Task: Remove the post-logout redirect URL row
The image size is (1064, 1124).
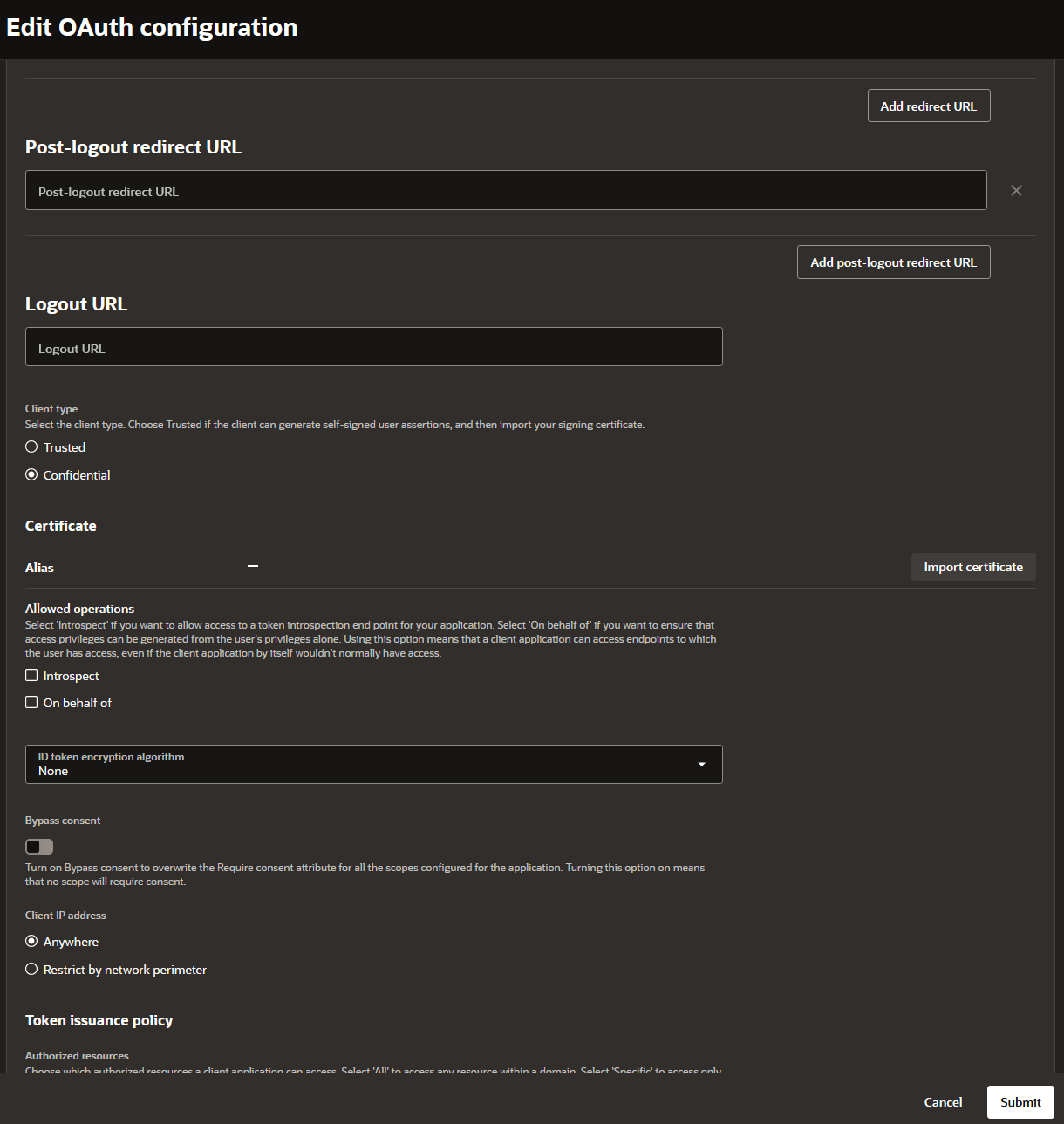Action: point(1016,191)
